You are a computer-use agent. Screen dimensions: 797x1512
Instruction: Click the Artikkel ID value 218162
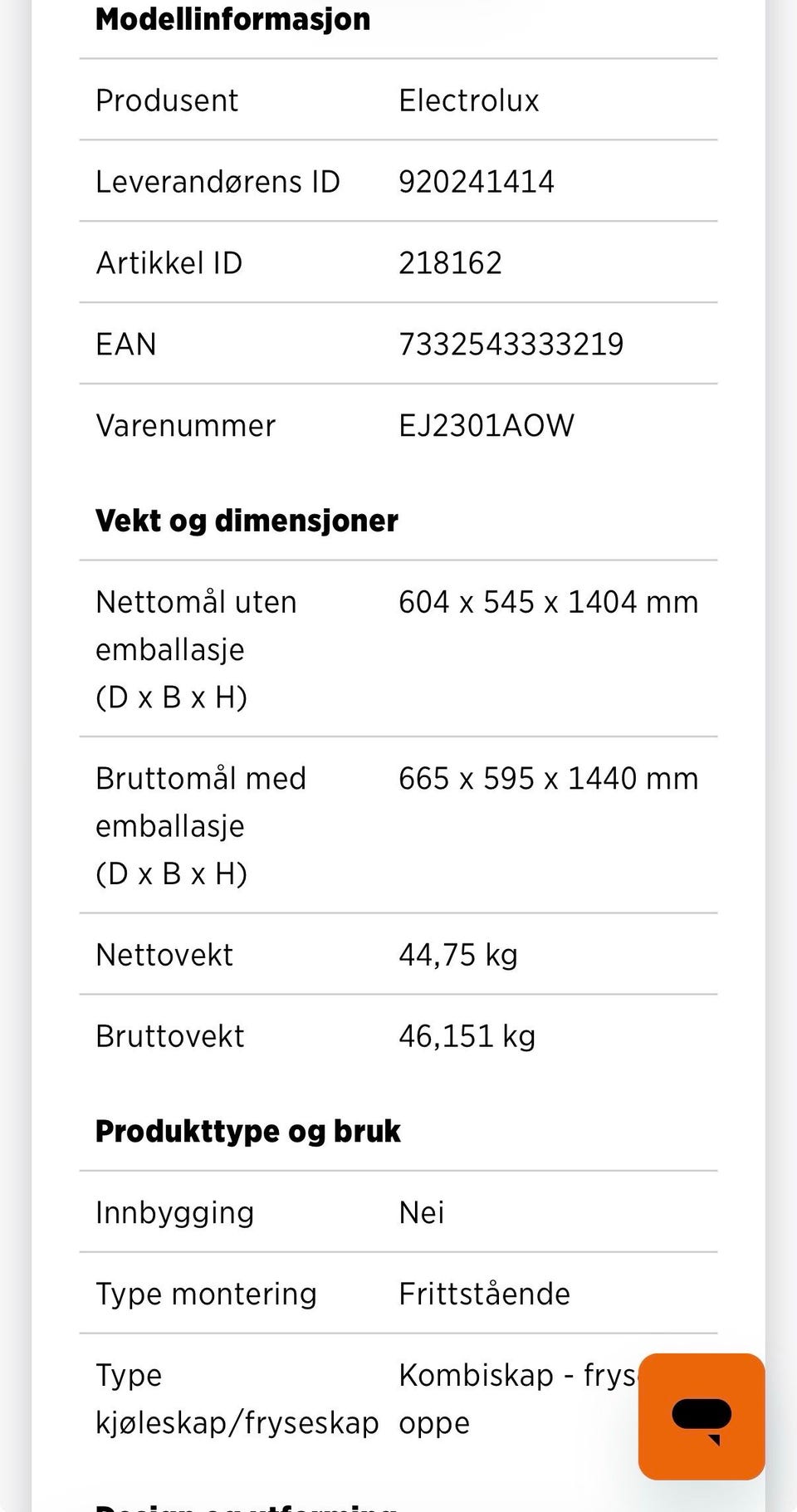[x=451, y=263]
